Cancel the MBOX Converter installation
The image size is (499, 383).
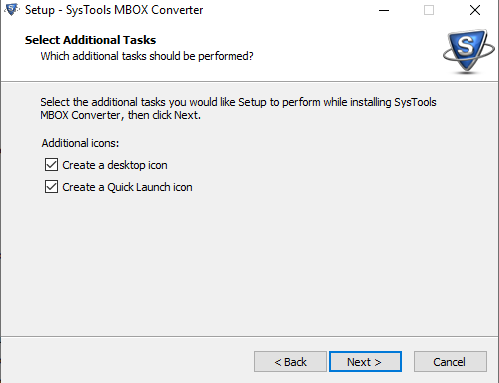tap(450, 362)
